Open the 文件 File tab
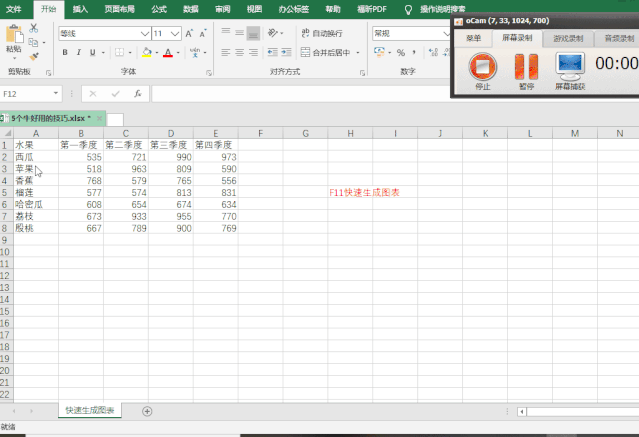This screenshot has height=437, width=639. tap(14, 9)
